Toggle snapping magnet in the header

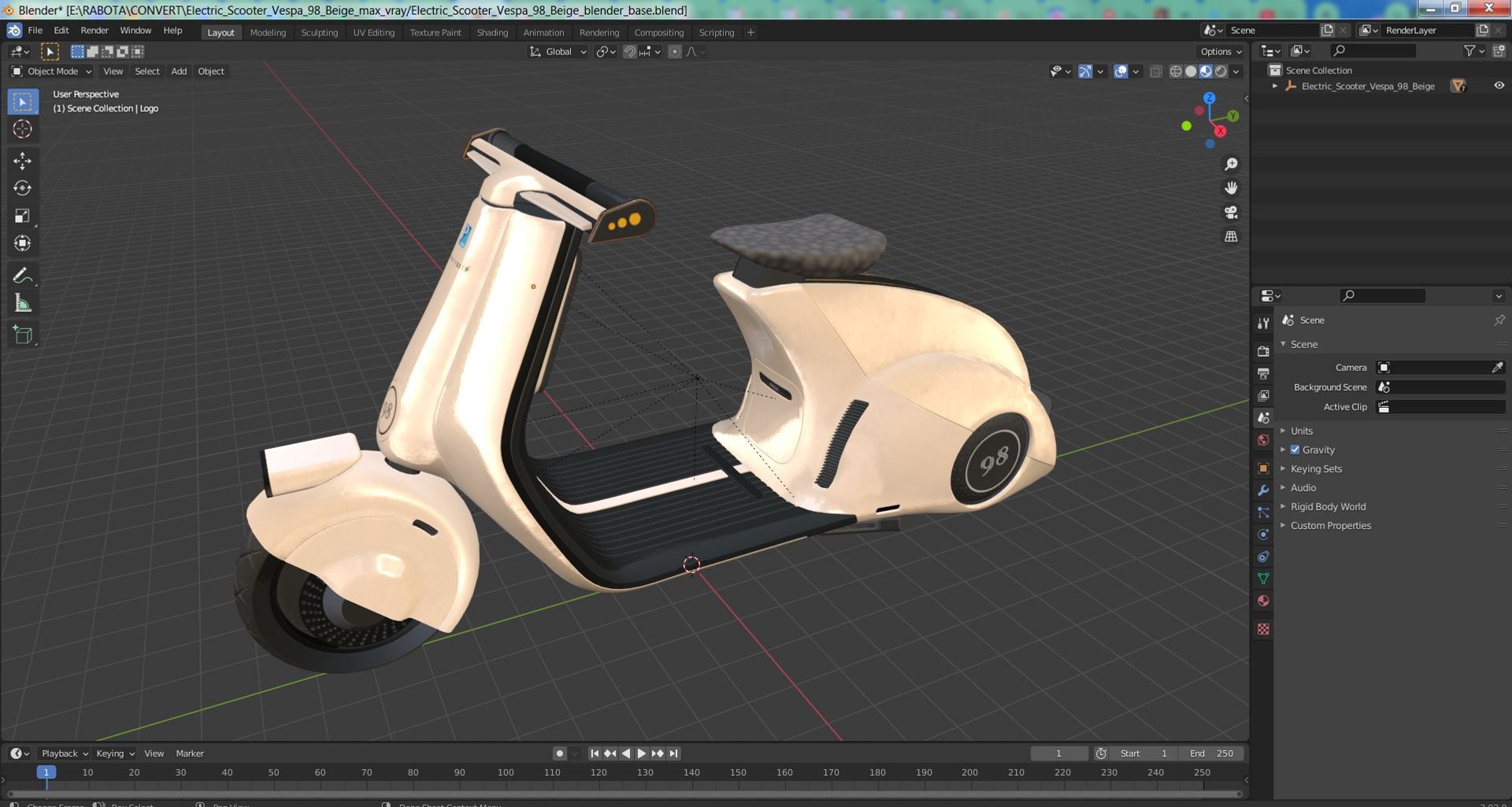[x=629, y=52]
